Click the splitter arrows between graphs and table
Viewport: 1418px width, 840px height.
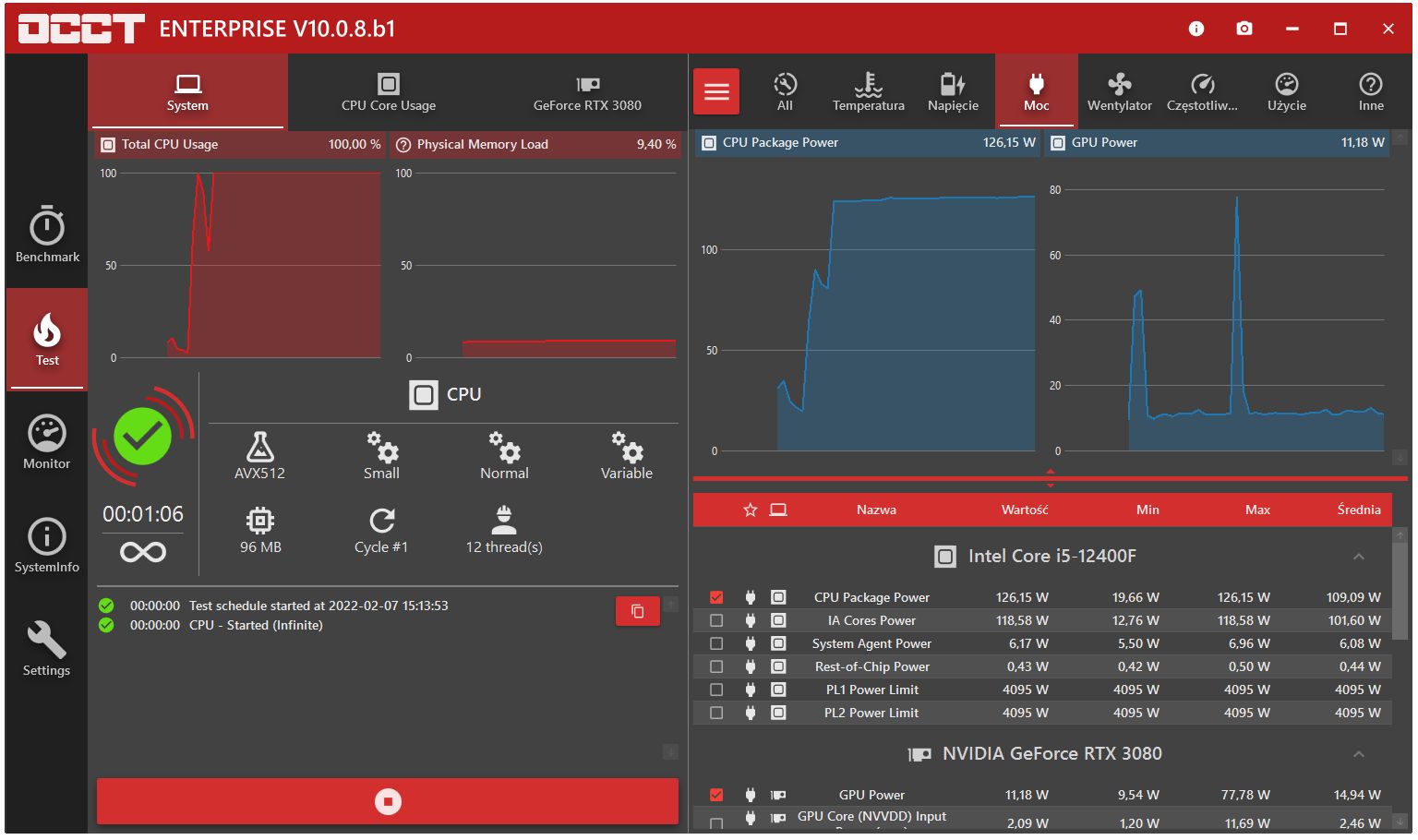(x=1050, y=478)
